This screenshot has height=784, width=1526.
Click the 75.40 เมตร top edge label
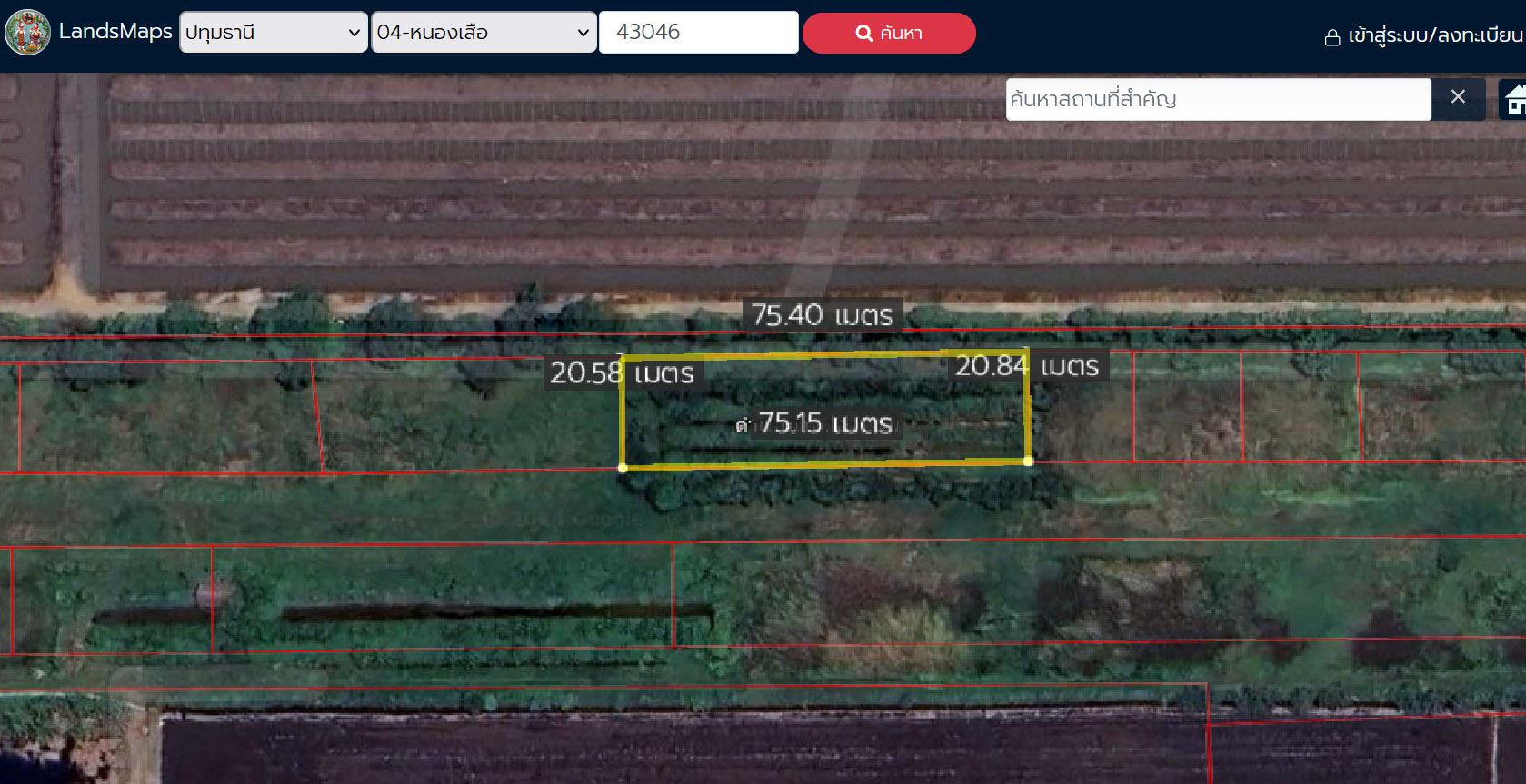[823, 315]
